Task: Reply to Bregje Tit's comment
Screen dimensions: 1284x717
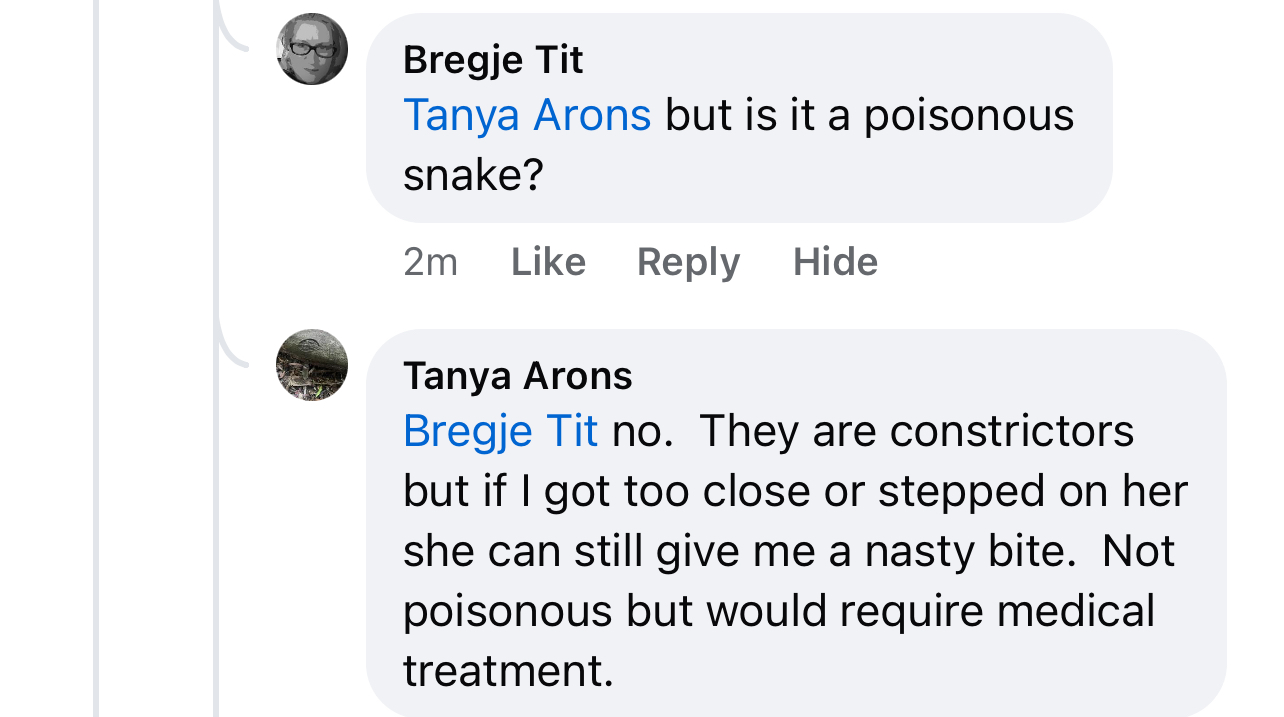Action: 689,262
